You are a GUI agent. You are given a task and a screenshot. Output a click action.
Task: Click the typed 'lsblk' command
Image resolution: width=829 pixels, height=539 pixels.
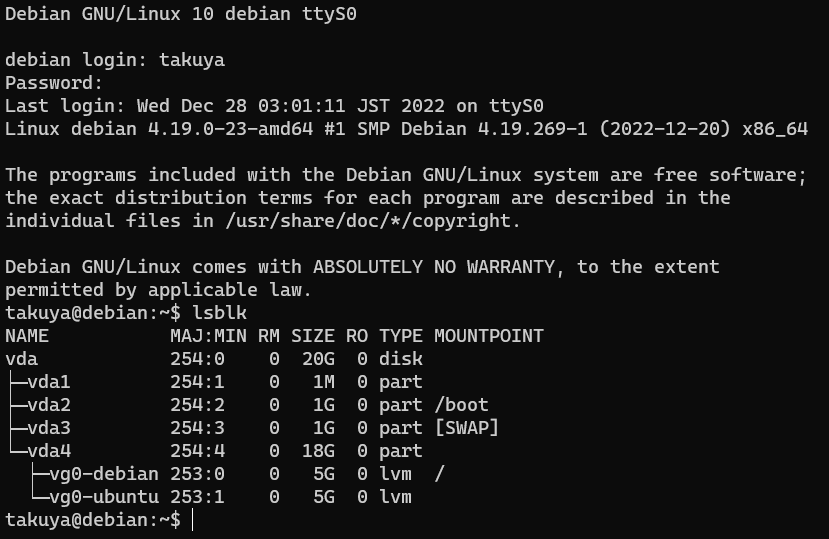[x=219, y=313]
